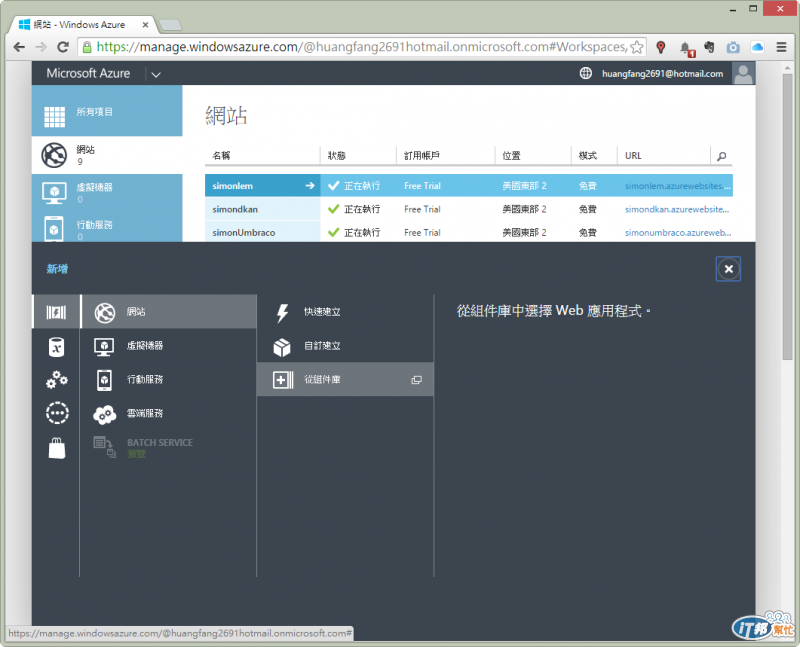This screenshot has width=800, height=647.
Task: Select 自訂建立 custom create option
Action: tap(345, 346)
